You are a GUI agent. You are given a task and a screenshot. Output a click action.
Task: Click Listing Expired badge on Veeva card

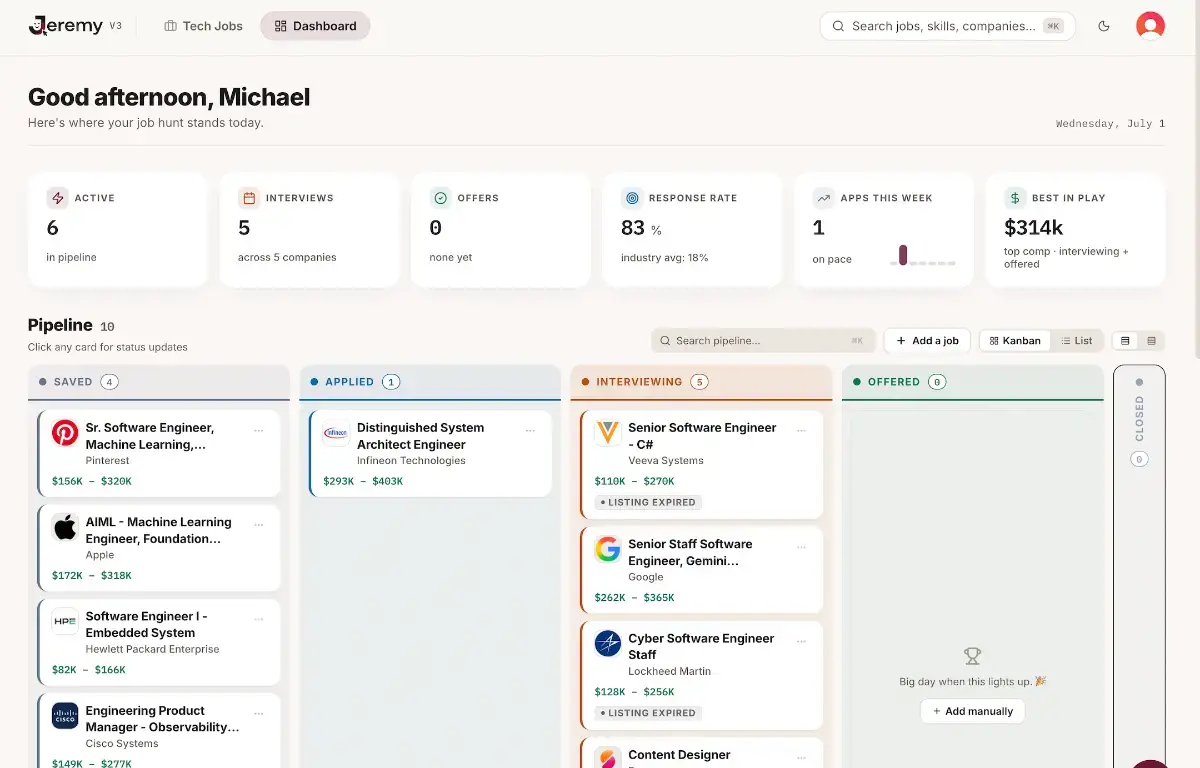648,502
